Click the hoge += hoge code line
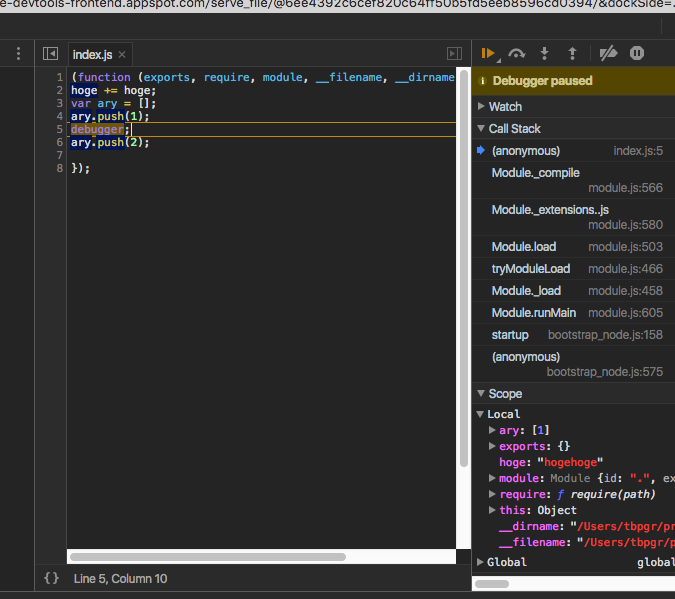 coord(114,90)
